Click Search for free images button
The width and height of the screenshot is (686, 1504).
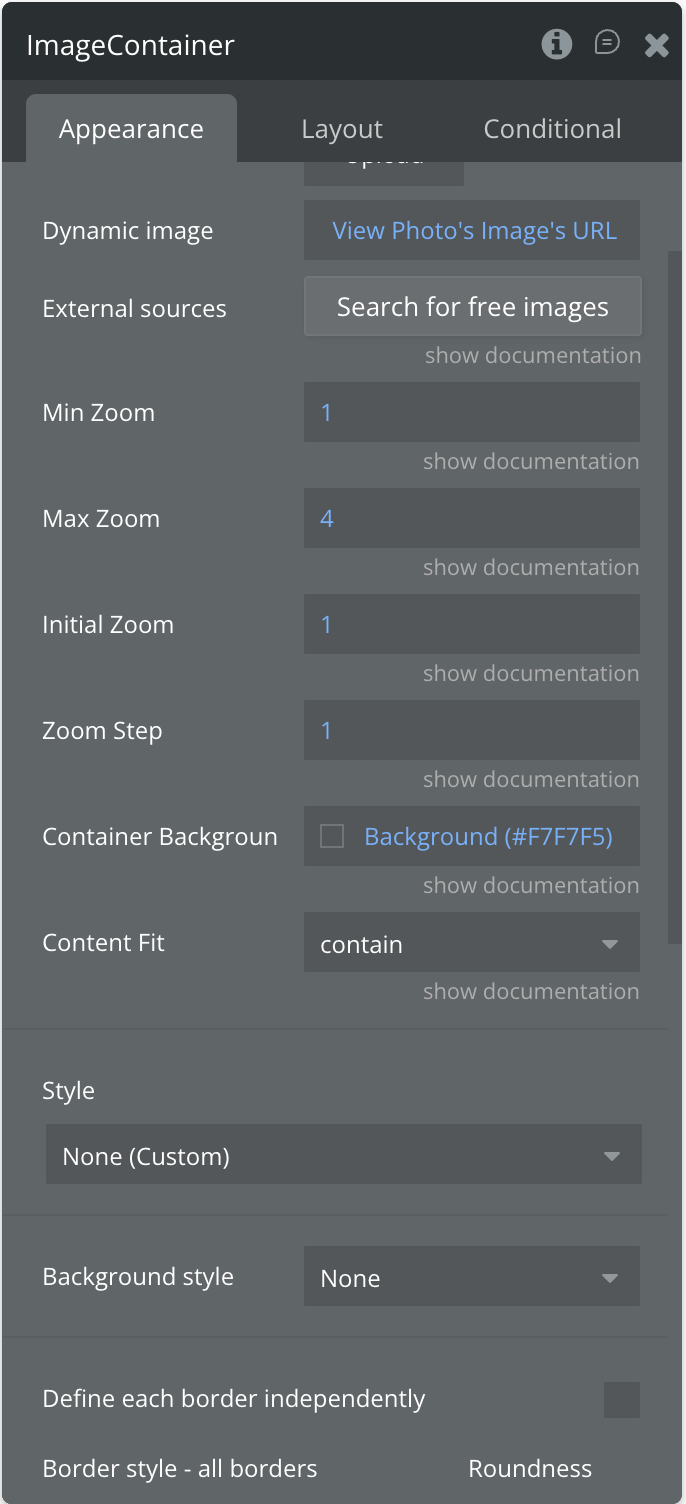(x=472, y=307)
